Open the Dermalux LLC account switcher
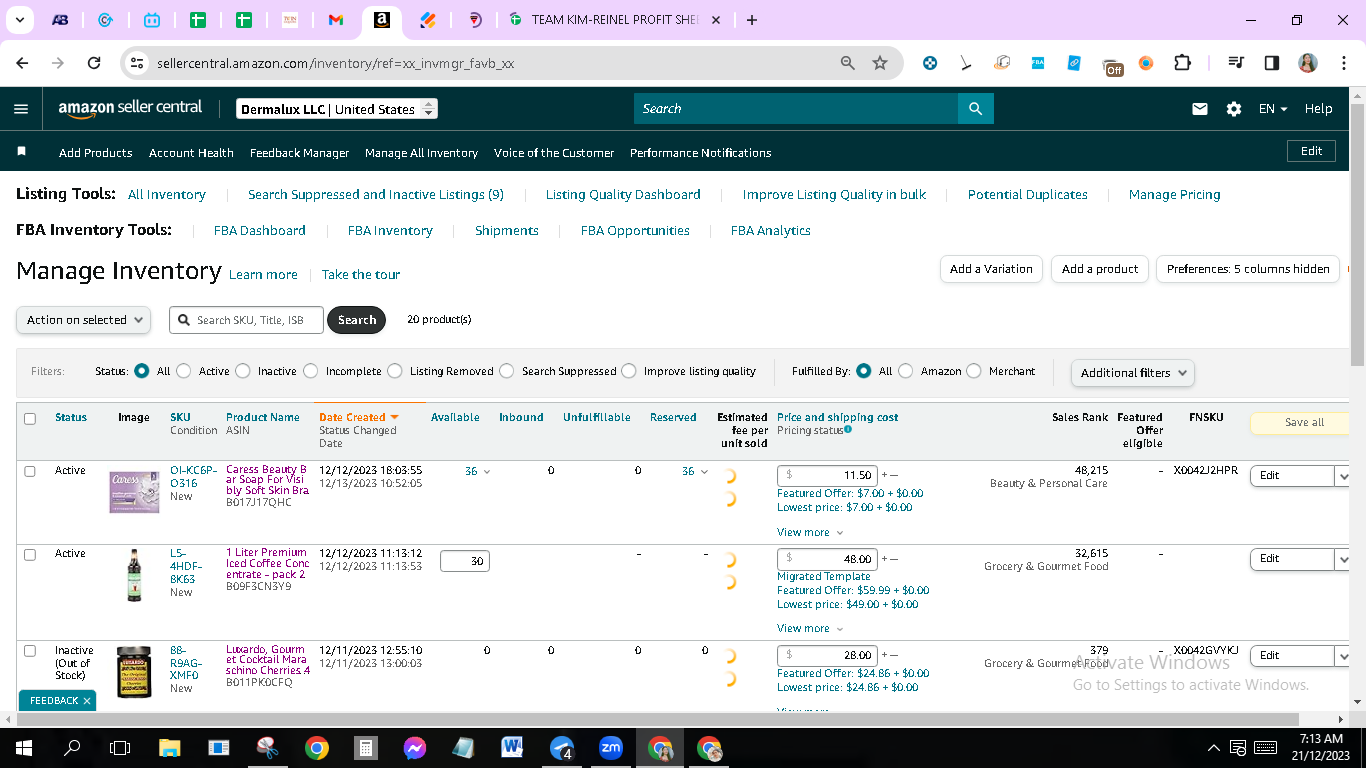Screen dimensions: 1366x768 coord(337,109)
